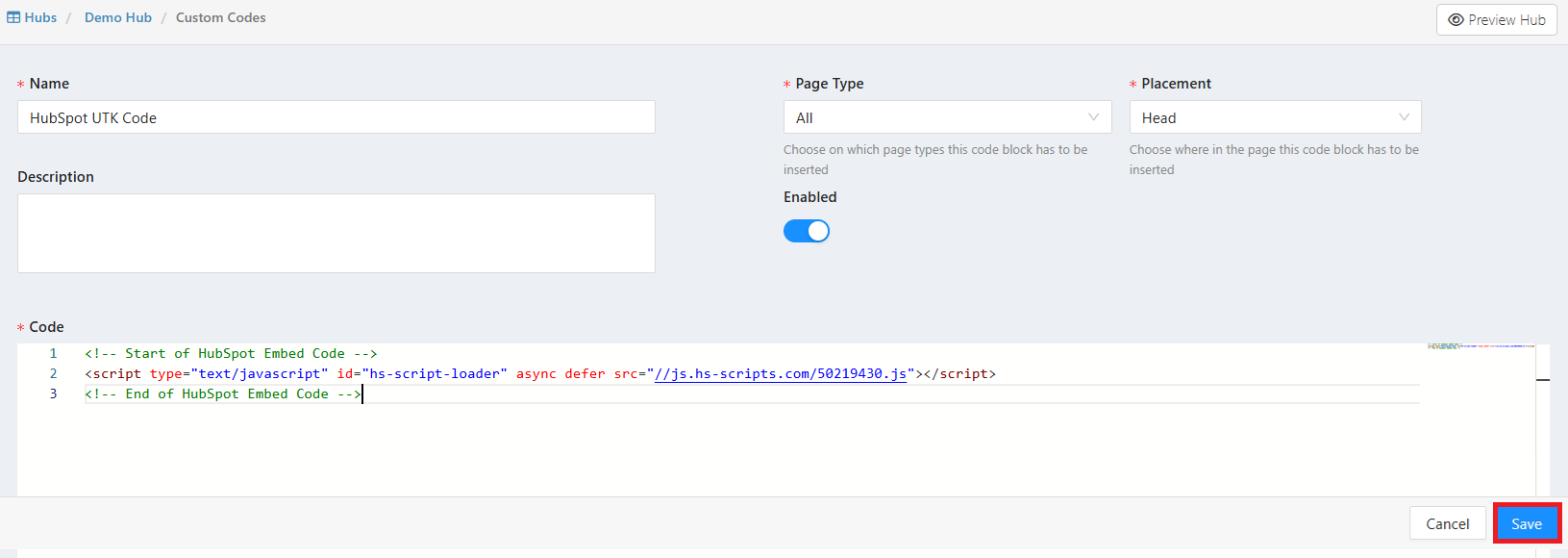The height and width of the screenshot is (558, 1568).
Task: Click the Cancel button
Action: point(1447,523)
